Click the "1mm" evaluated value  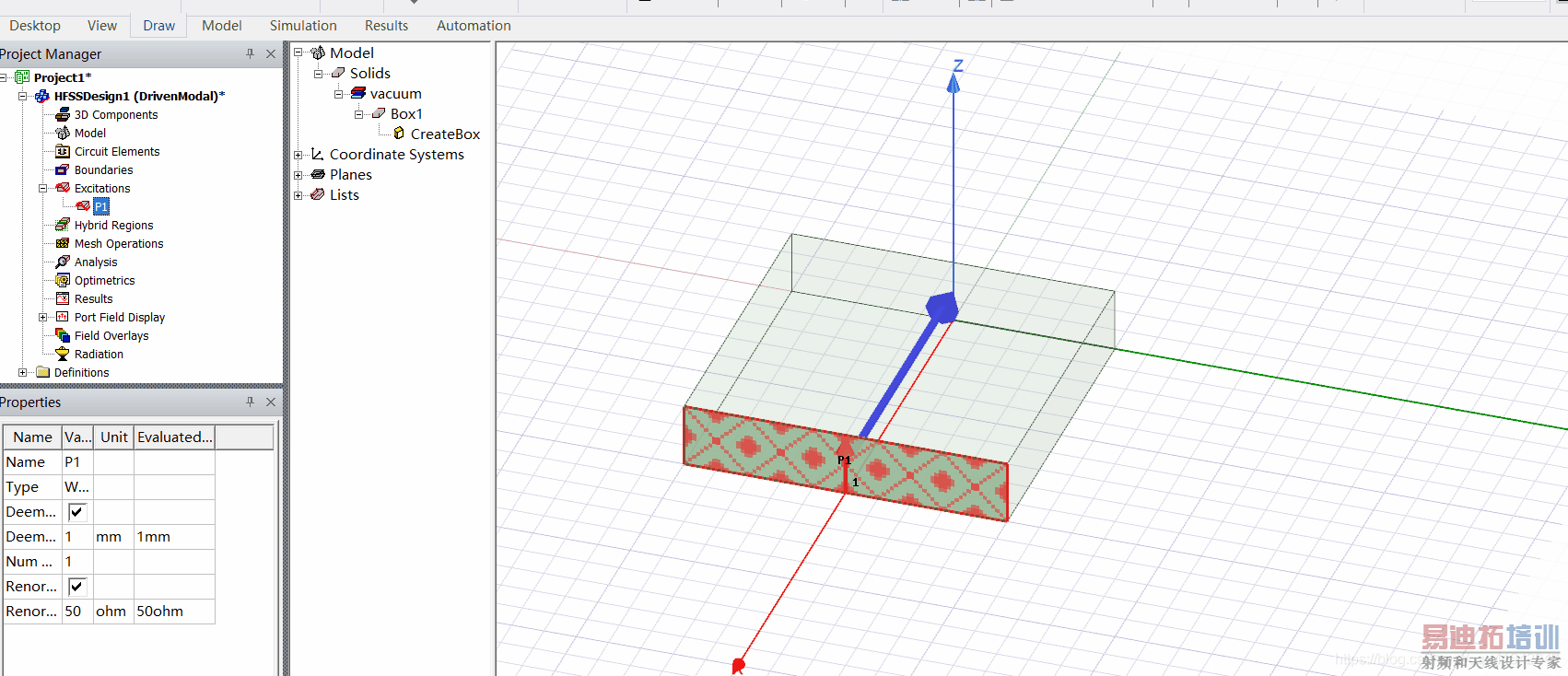[x=175, y=537]
